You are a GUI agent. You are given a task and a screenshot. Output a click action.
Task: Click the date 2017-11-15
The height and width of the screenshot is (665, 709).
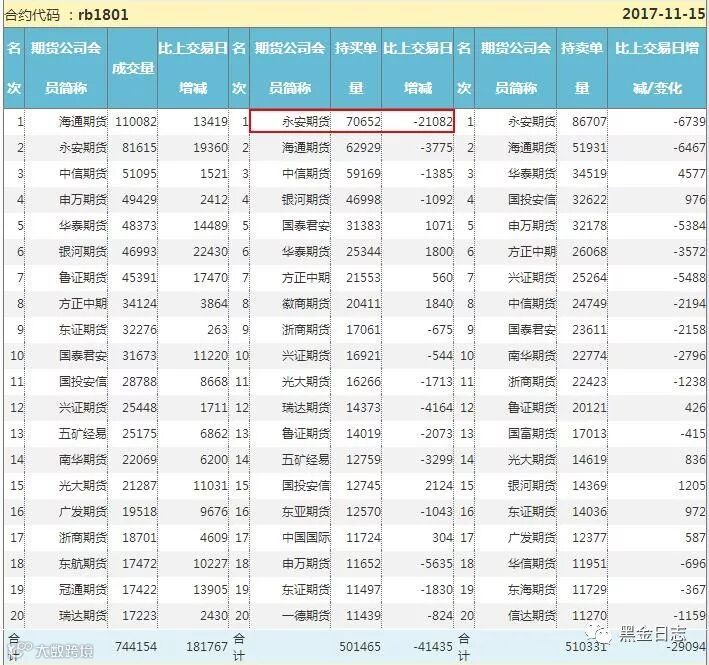(663, 14)
